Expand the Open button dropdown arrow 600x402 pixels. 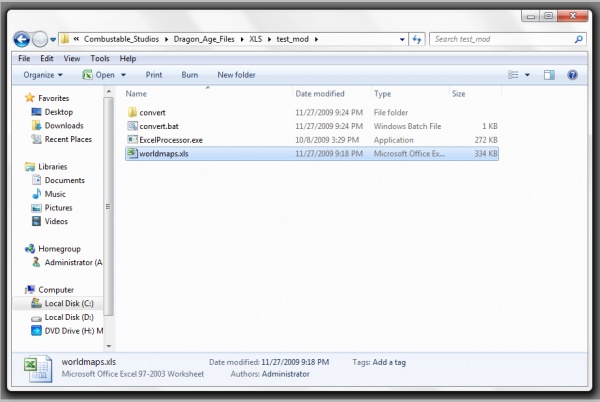pyautogui.click(x=124, y=75)
